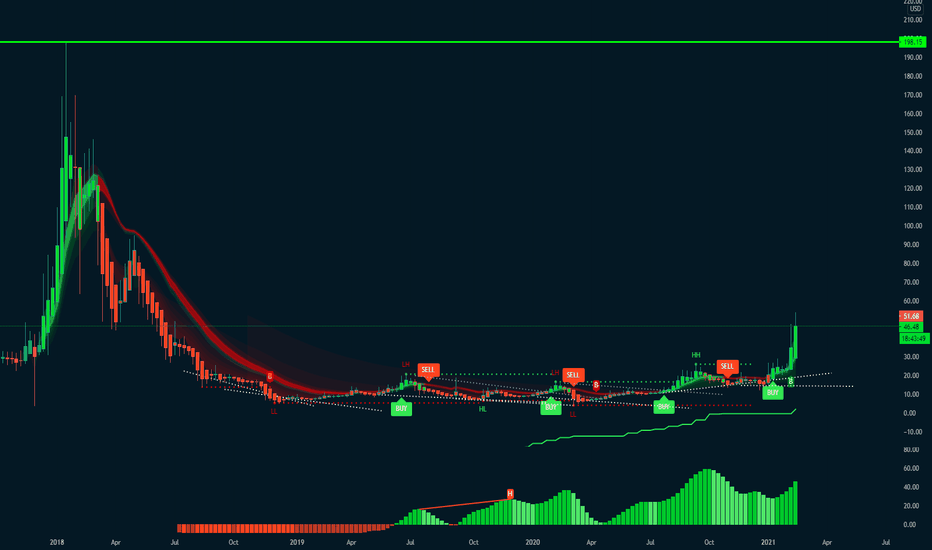Click the 2019 label on time axis
Image resolution: width=932 pixels, height=550 pixels.
297,542
